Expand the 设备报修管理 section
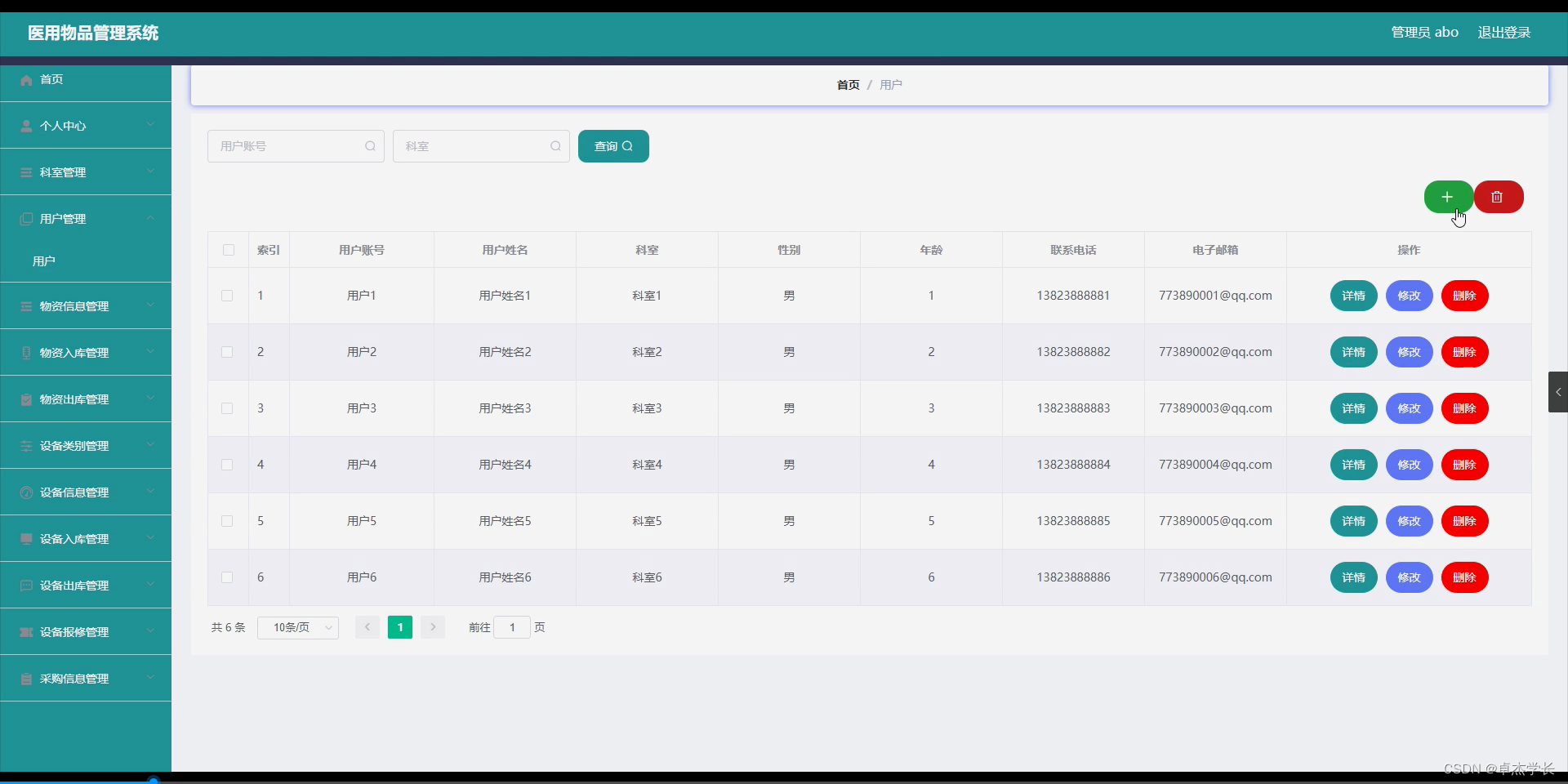Image resolution: width=1568 pixels, height=784 pixels. pyautogui.click(x=86, y=632)
